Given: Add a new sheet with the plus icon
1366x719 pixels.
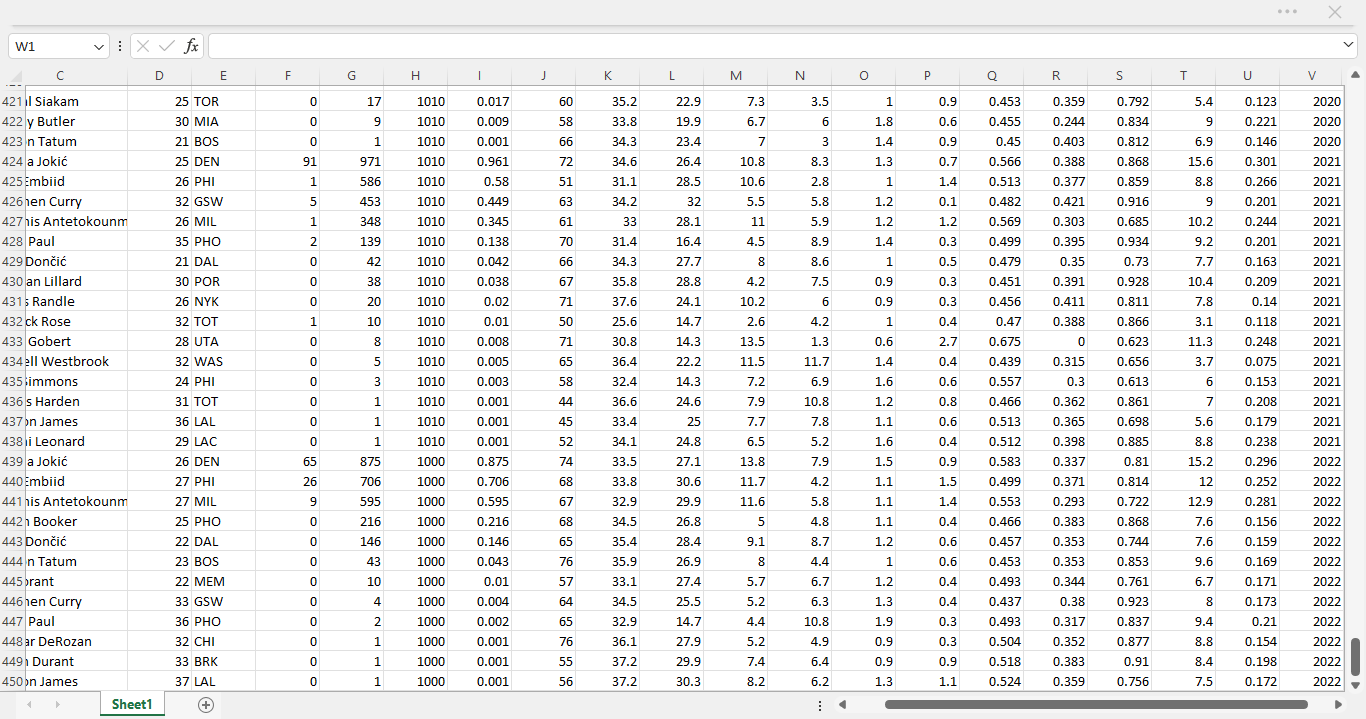Looking at the screenshot, I should (x=206, y=705).
